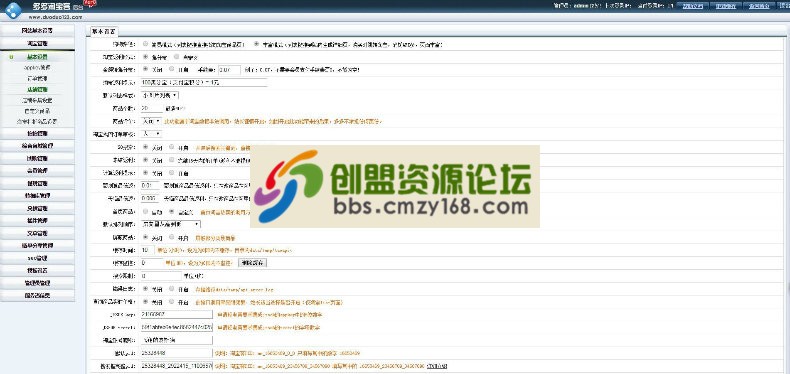This screenshot has height=374, width=790.
Task: Click the text field starting with 100集分宝
Action: pos(204,82)
